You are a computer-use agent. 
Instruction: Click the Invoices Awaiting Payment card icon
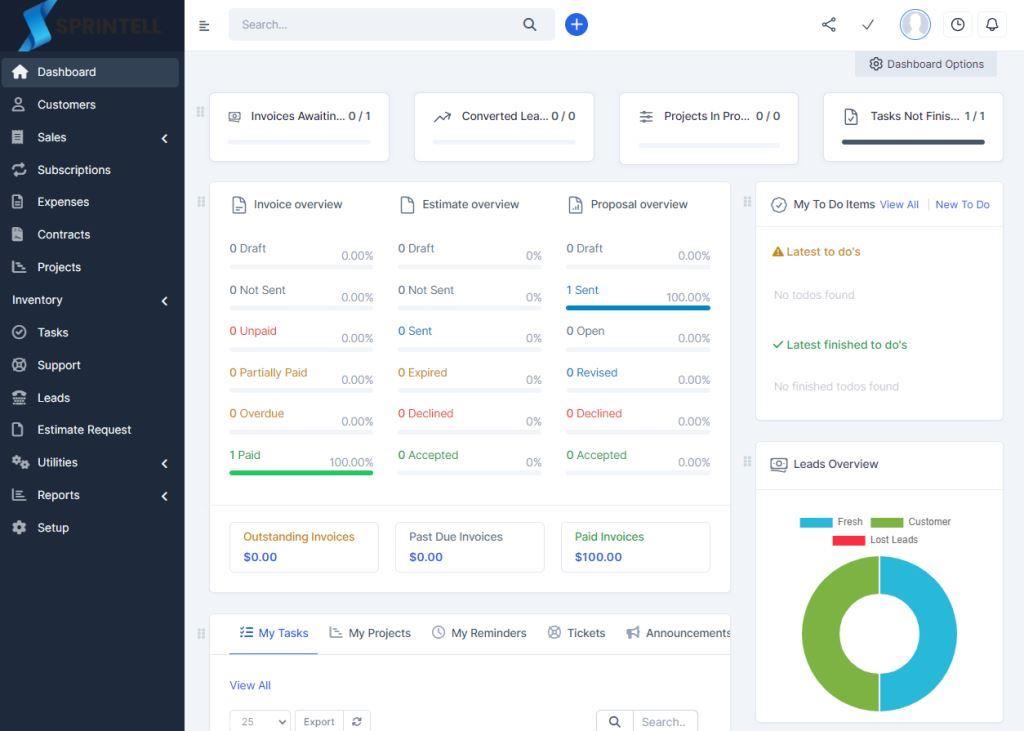pos(234,117)
